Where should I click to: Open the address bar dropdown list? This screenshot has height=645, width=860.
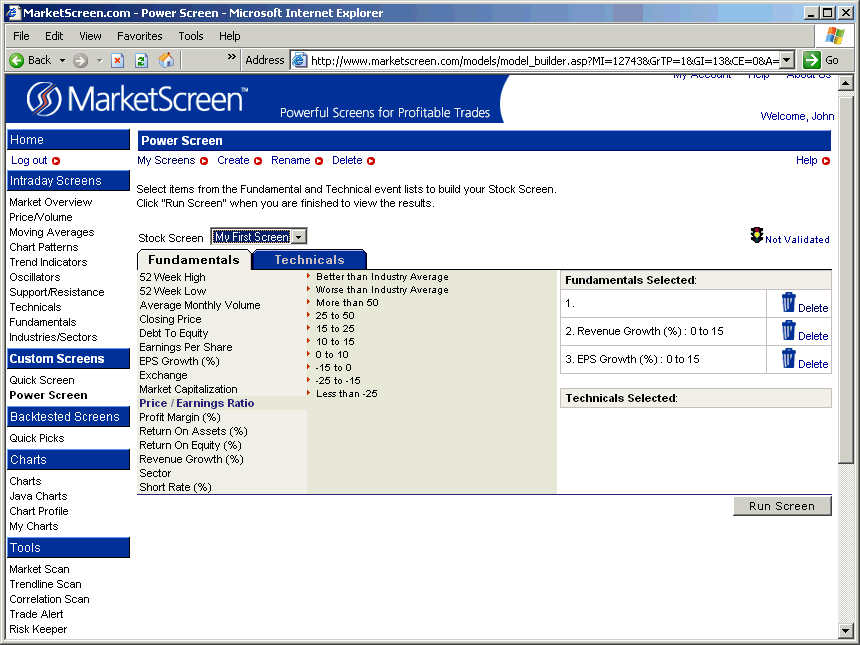click(x=786, y=59)
